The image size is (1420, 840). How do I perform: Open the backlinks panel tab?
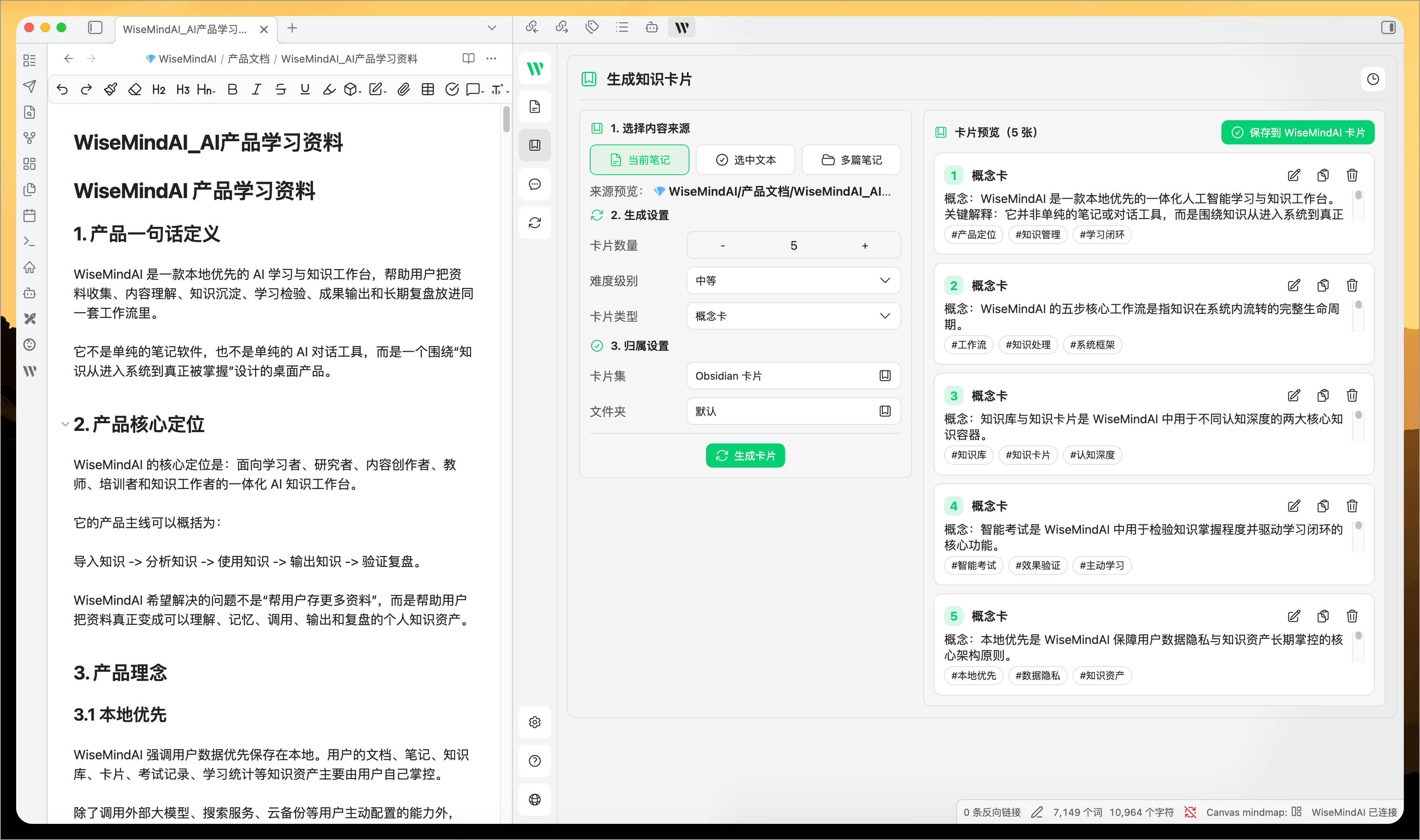coord(532,27)
